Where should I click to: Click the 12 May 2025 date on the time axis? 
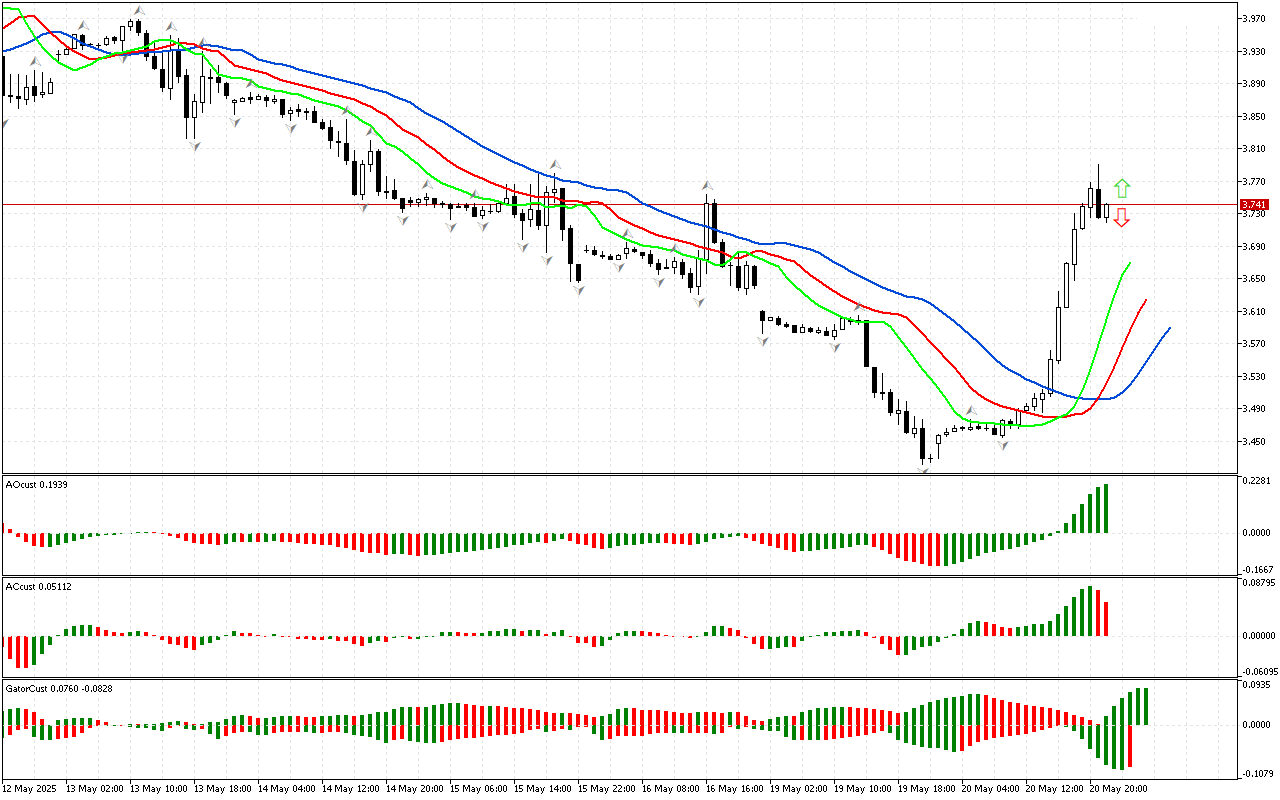point(30,788)
